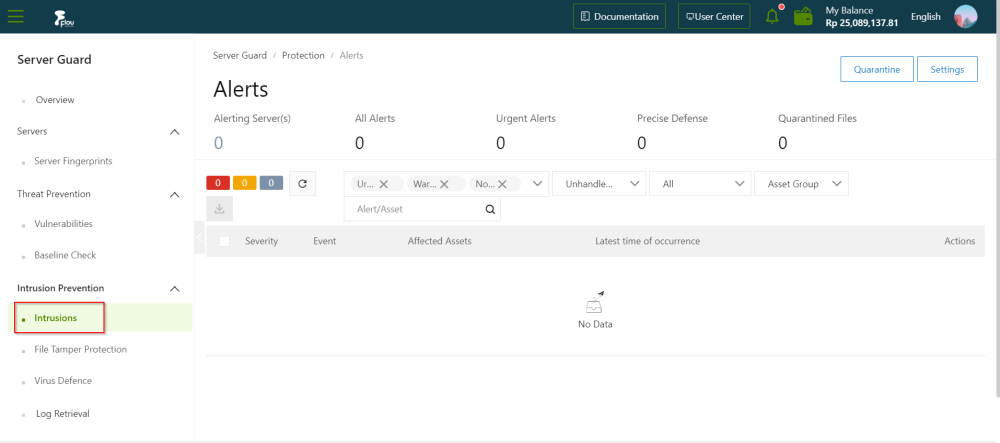Click the My Balance amount
Image resolution: width=1000 pixels, height=443 pixels.
coord(862,23)
